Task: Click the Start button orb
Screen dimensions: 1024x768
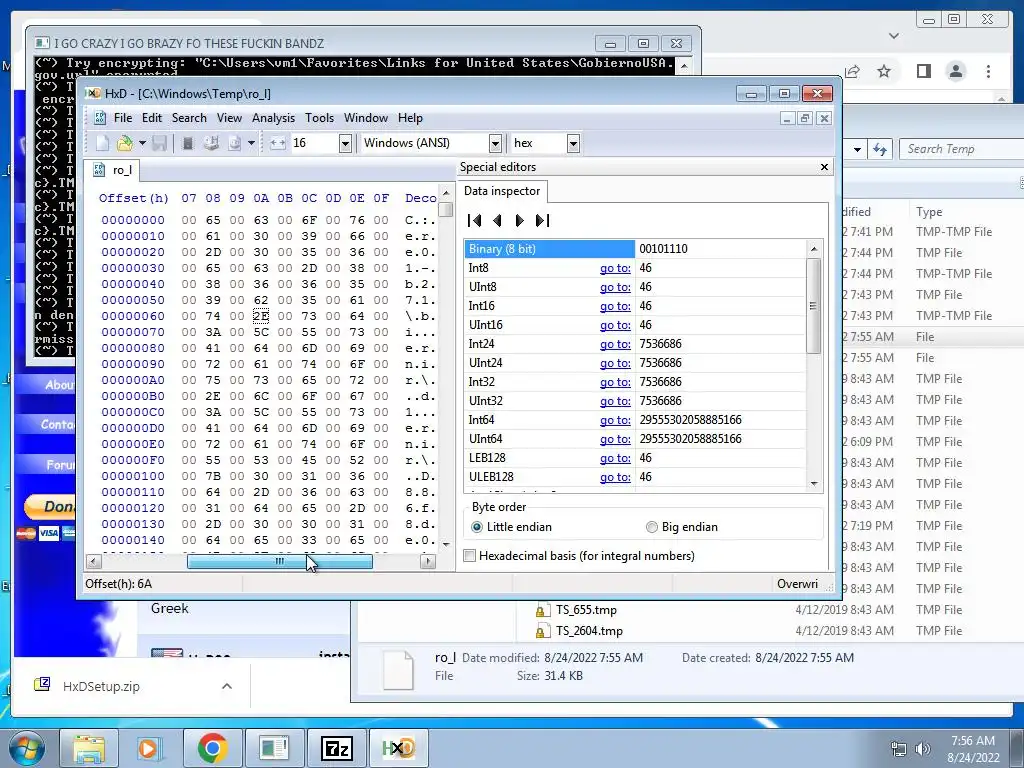Action: 27,748
